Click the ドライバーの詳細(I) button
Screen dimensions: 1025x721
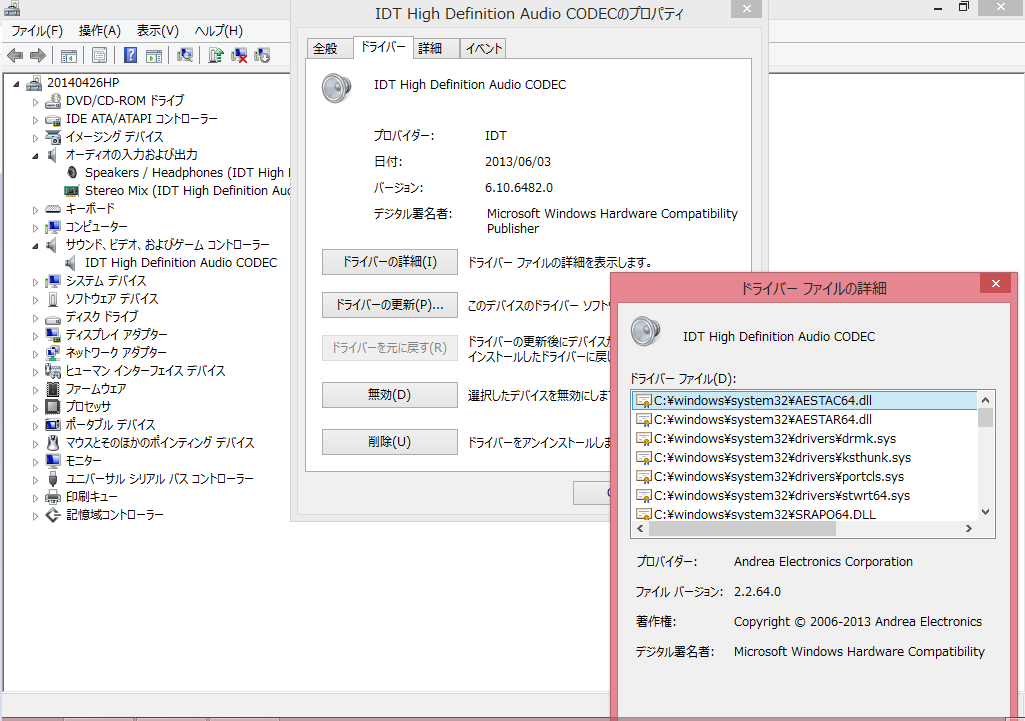(390, 262)
